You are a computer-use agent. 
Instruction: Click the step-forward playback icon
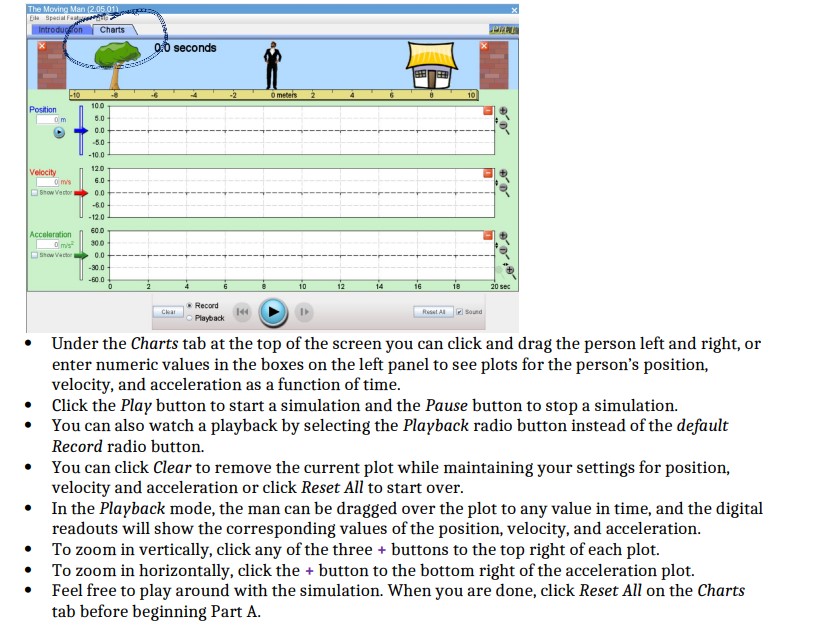click(x=302, y=312)
